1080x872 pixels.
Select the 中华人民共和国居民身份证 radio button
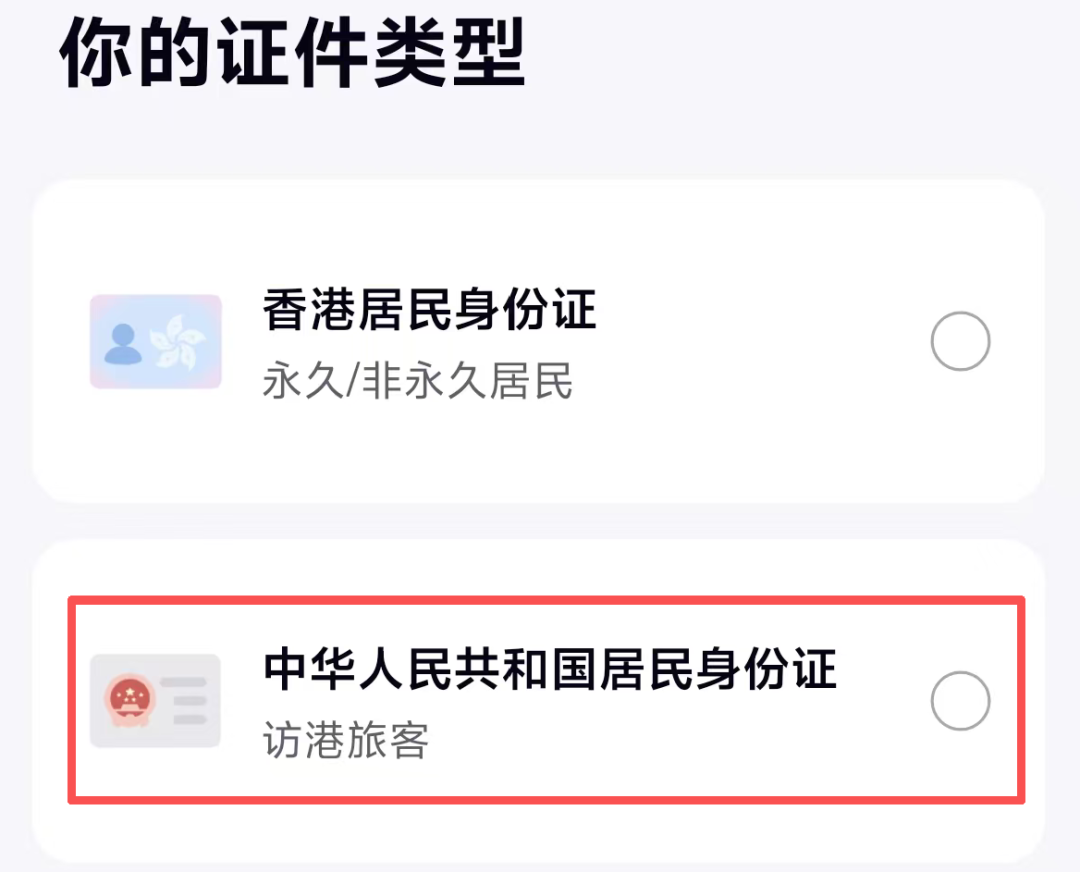click(x=960, y=701)
